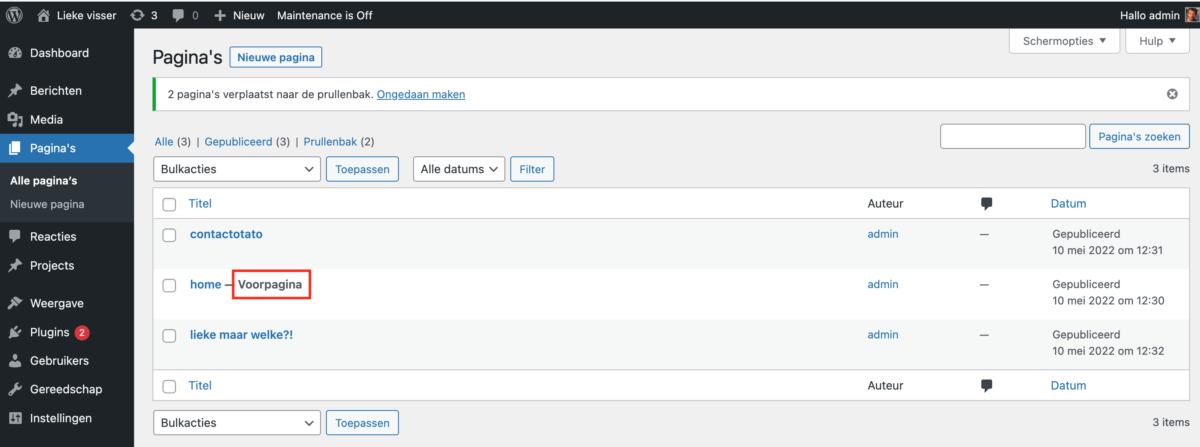
Task: Click the page search input field
Action: (x=1012, y=136)
